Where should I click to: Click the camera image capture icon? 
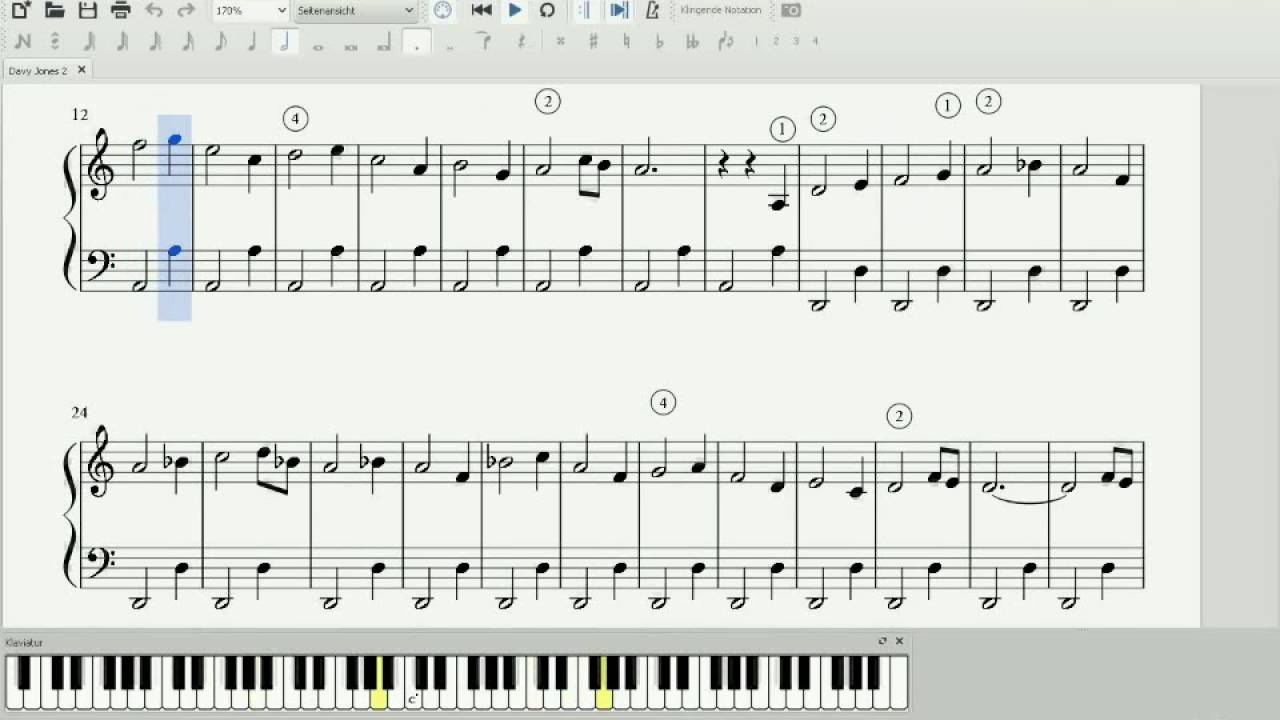click(791, 10)
